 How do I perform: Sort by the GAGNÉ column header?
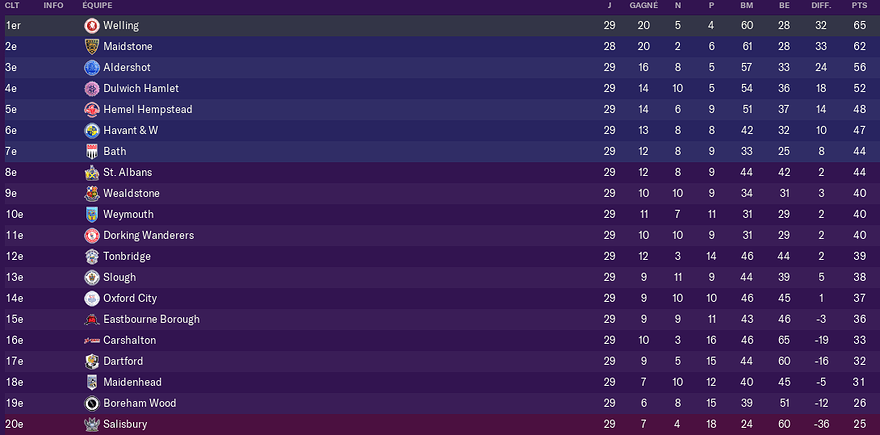(643, 5)
